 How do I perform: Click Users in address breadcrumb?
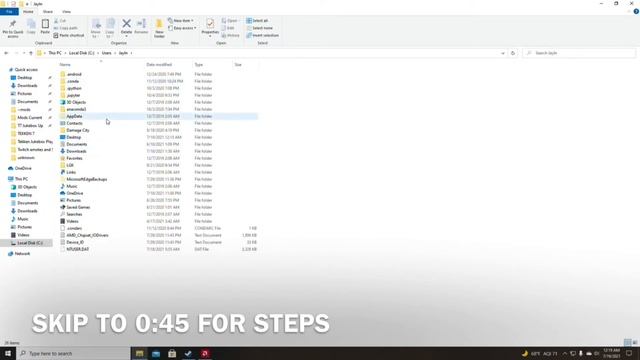coord(107,53)
